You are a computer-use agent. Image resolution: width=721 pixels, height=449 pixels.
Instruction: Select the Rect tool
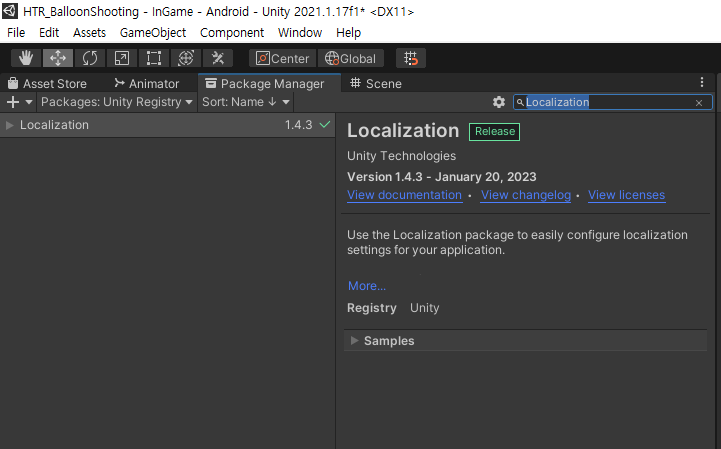[154, 58]
